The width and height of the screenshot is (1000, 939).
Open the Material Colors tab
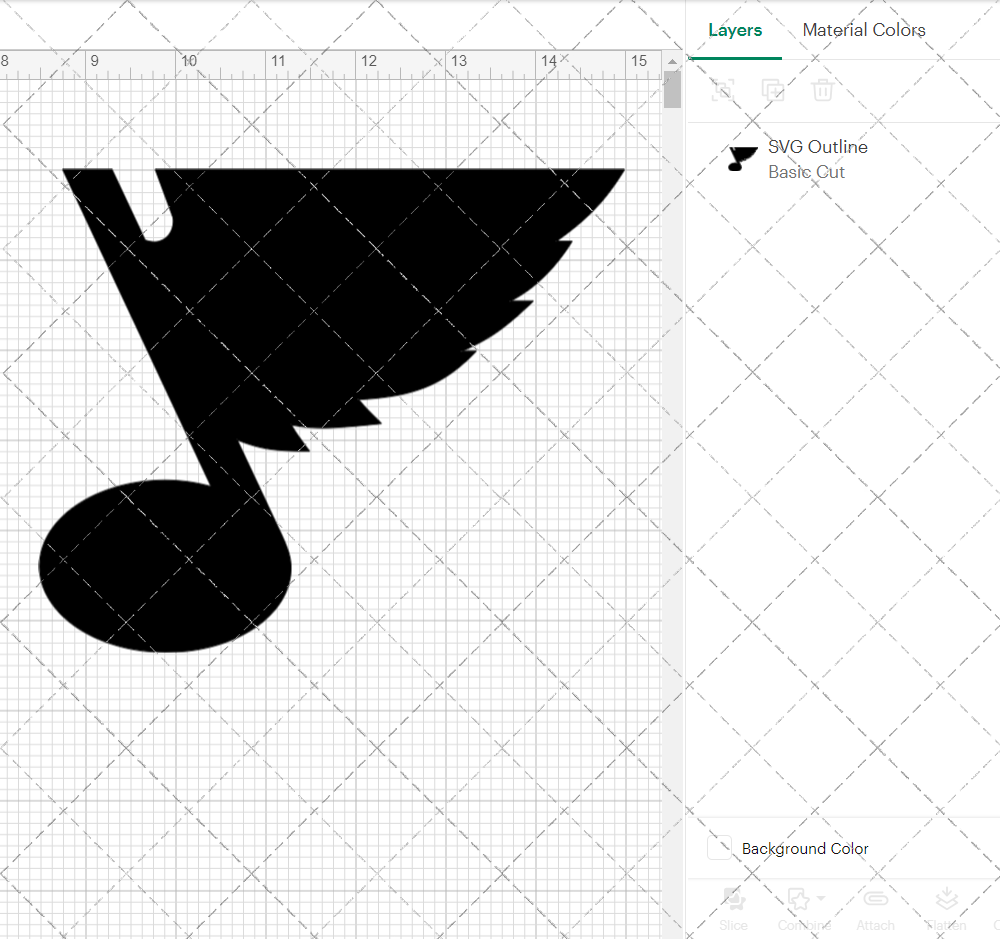pyautogui.click(x=864, y=30)
